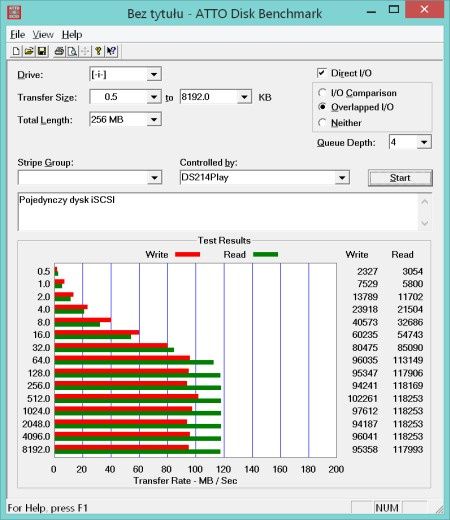Click the context Help arrow icon
450x520 pixels.
point(111,51)
